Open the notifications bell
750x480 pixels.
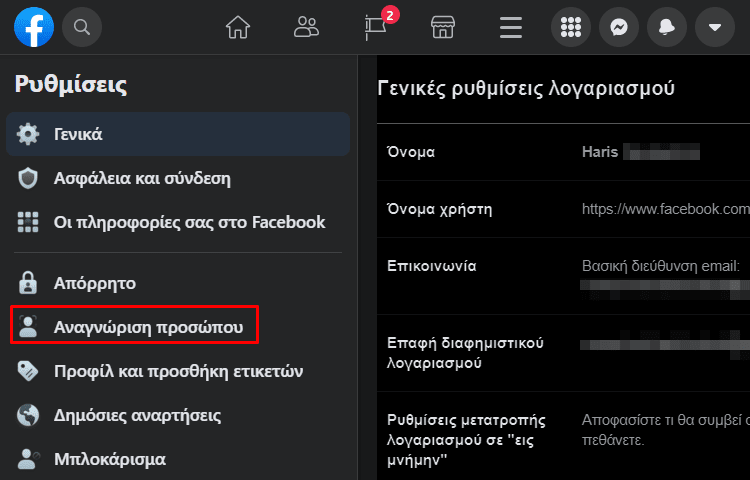[x=667, y=27]
